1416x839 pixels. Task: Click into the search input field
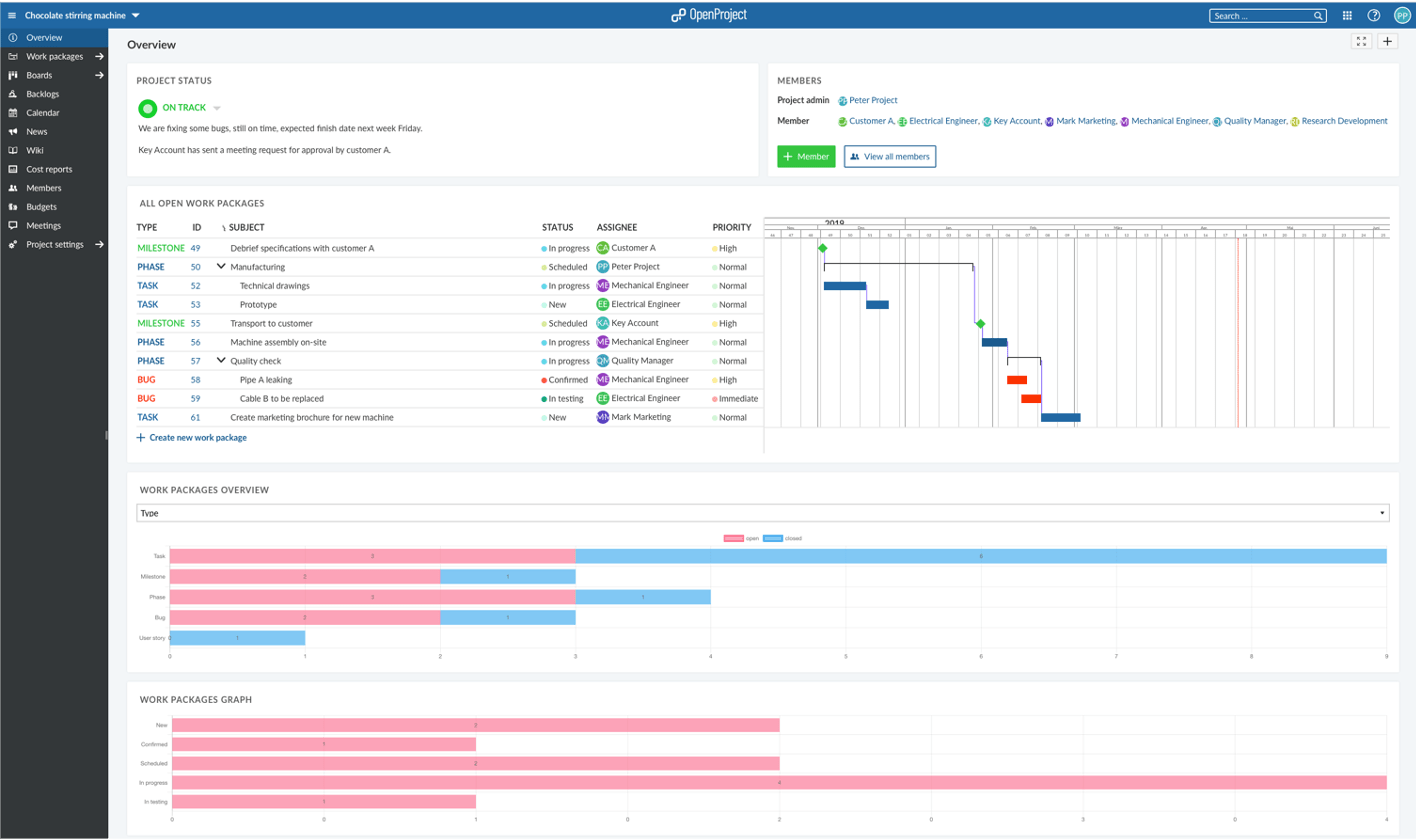click(x=1260, y=16)
